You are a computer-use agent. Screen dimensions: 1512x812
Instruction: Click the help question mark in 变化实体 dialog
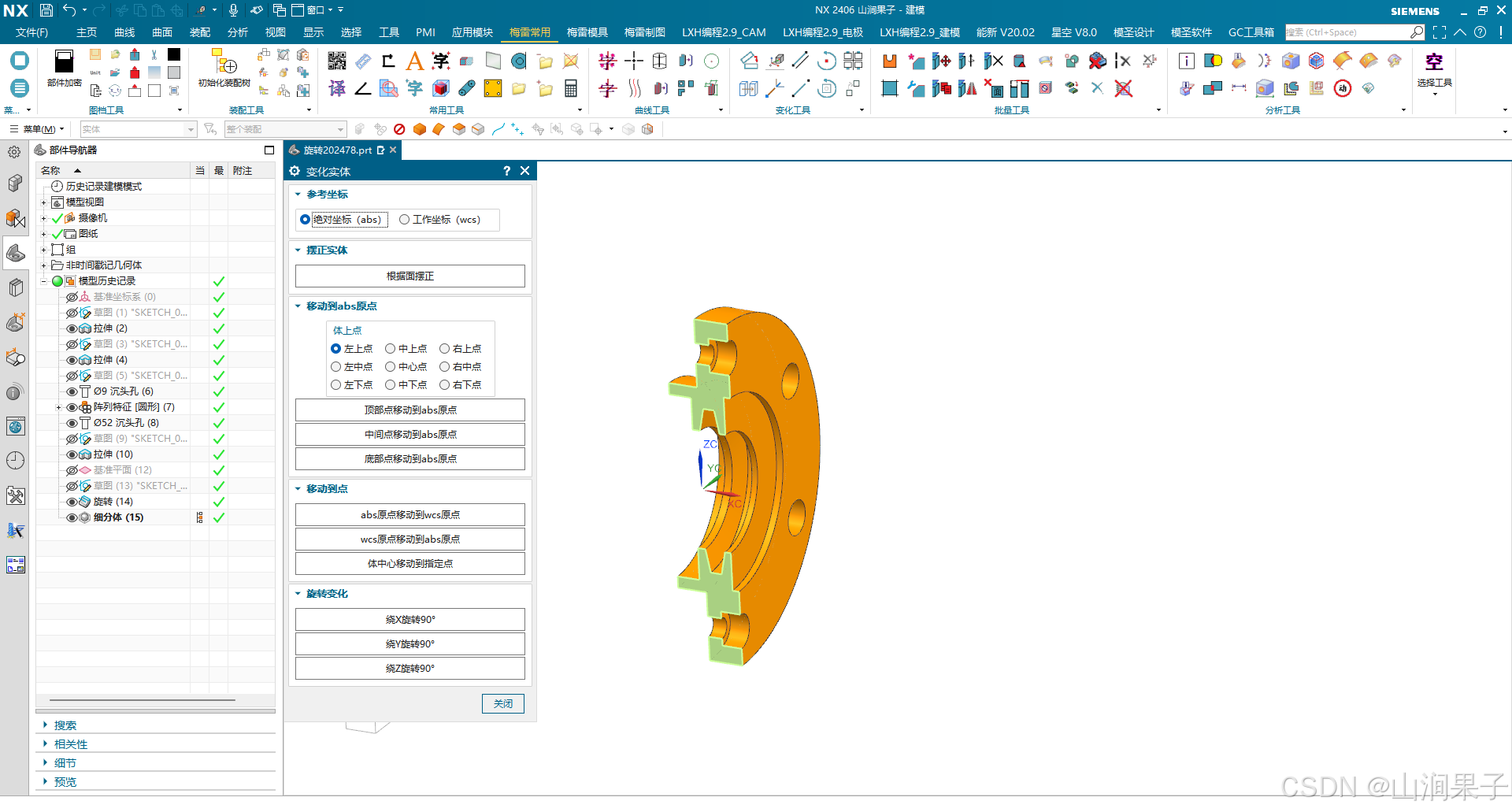[506, 171]
